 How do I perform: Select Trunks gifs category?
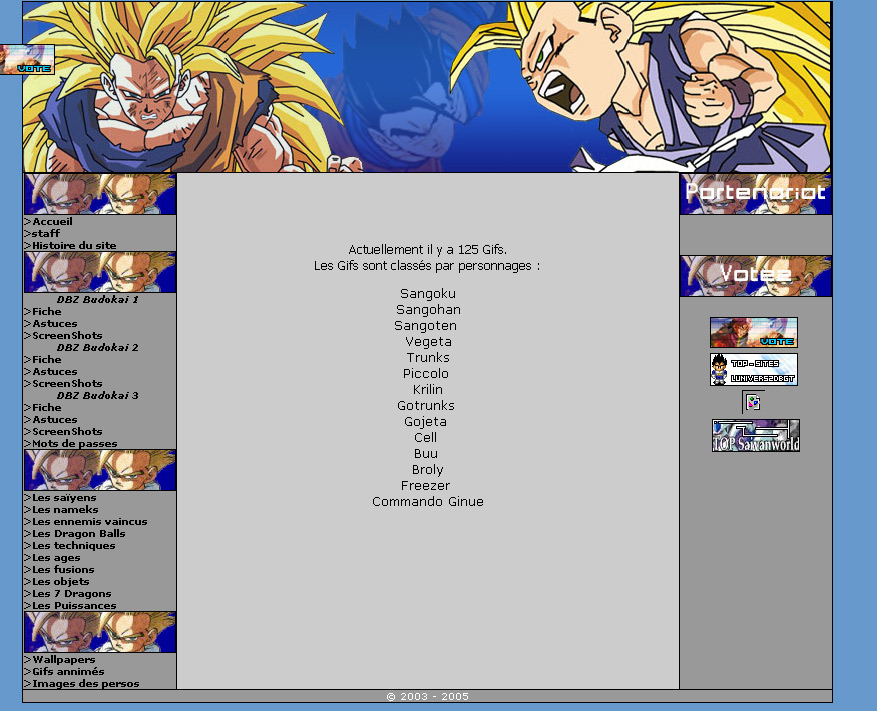[428, 357]
